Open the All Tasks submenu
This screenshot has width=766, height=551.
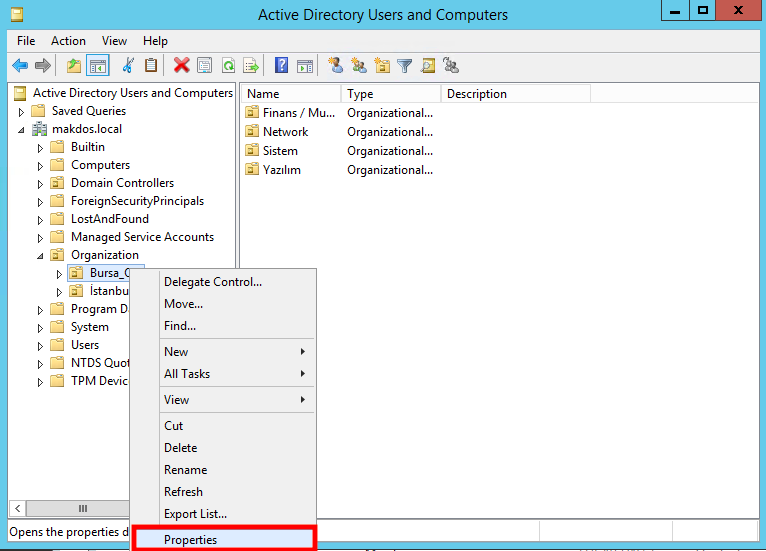(224, 374)
